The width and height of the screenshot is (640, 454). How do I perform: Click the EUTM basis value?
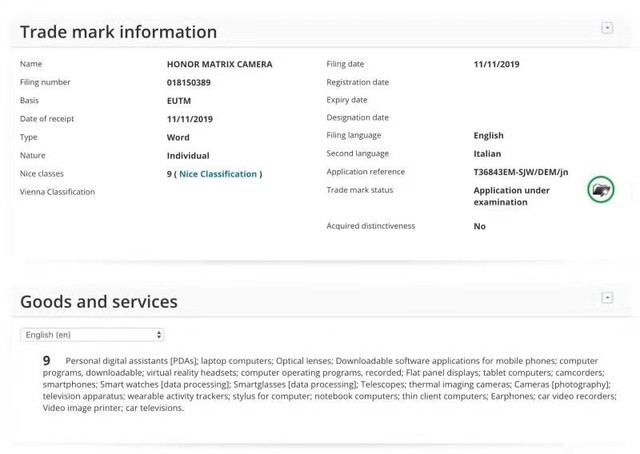[x=179, y=101]
